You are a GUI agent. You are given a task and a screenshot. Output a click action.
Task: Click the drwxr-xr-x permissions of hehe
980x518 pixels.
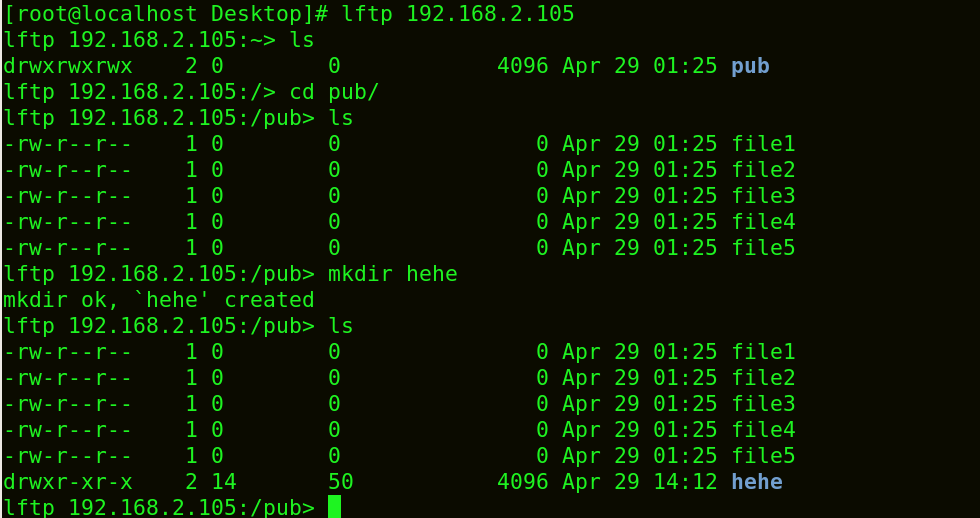coord(68,482)
